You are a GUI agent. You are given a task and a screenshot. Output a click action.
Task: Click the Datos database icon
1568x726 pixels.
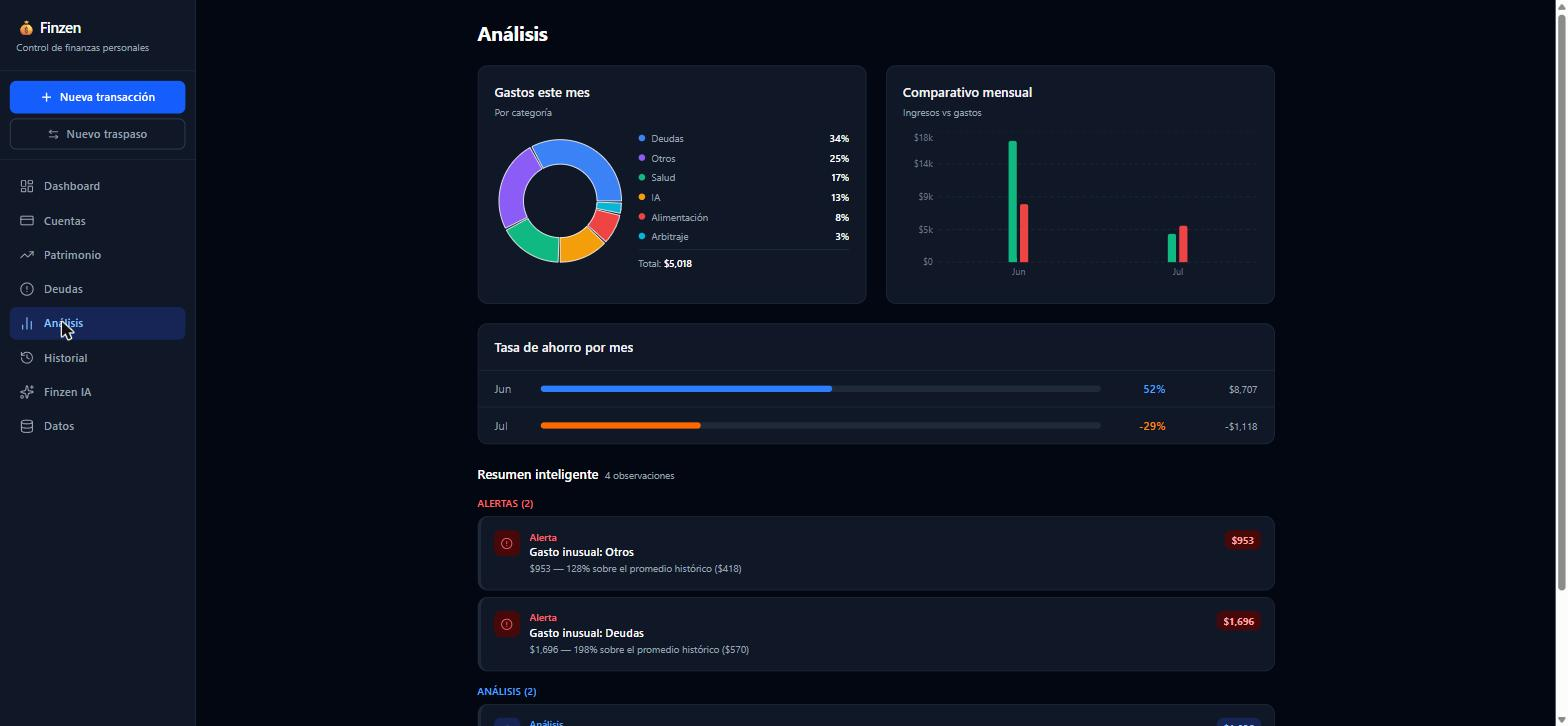point(27,426)
